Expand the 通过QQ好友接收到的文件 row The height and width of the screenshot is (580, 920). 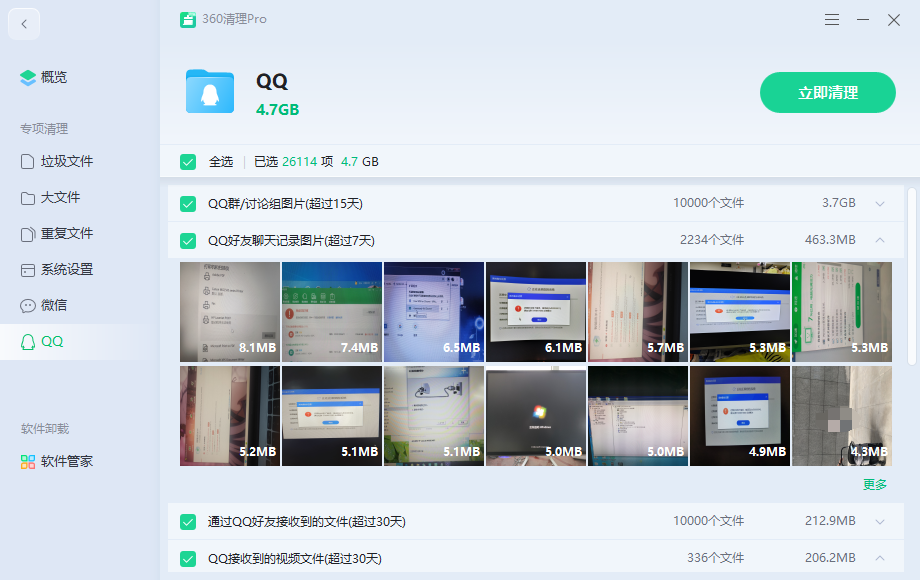[880, 521]
